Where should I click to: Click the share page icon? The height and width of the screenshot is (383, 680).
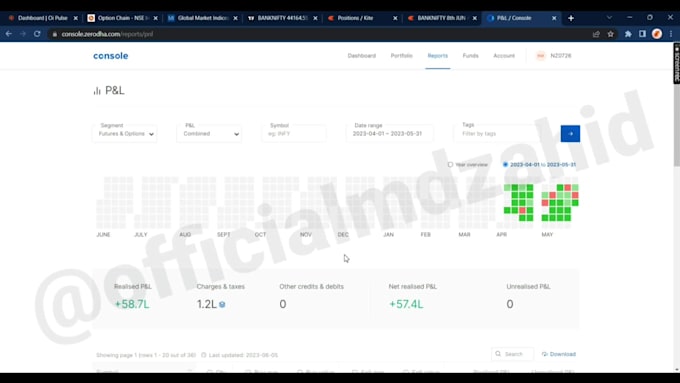point(596,34)
